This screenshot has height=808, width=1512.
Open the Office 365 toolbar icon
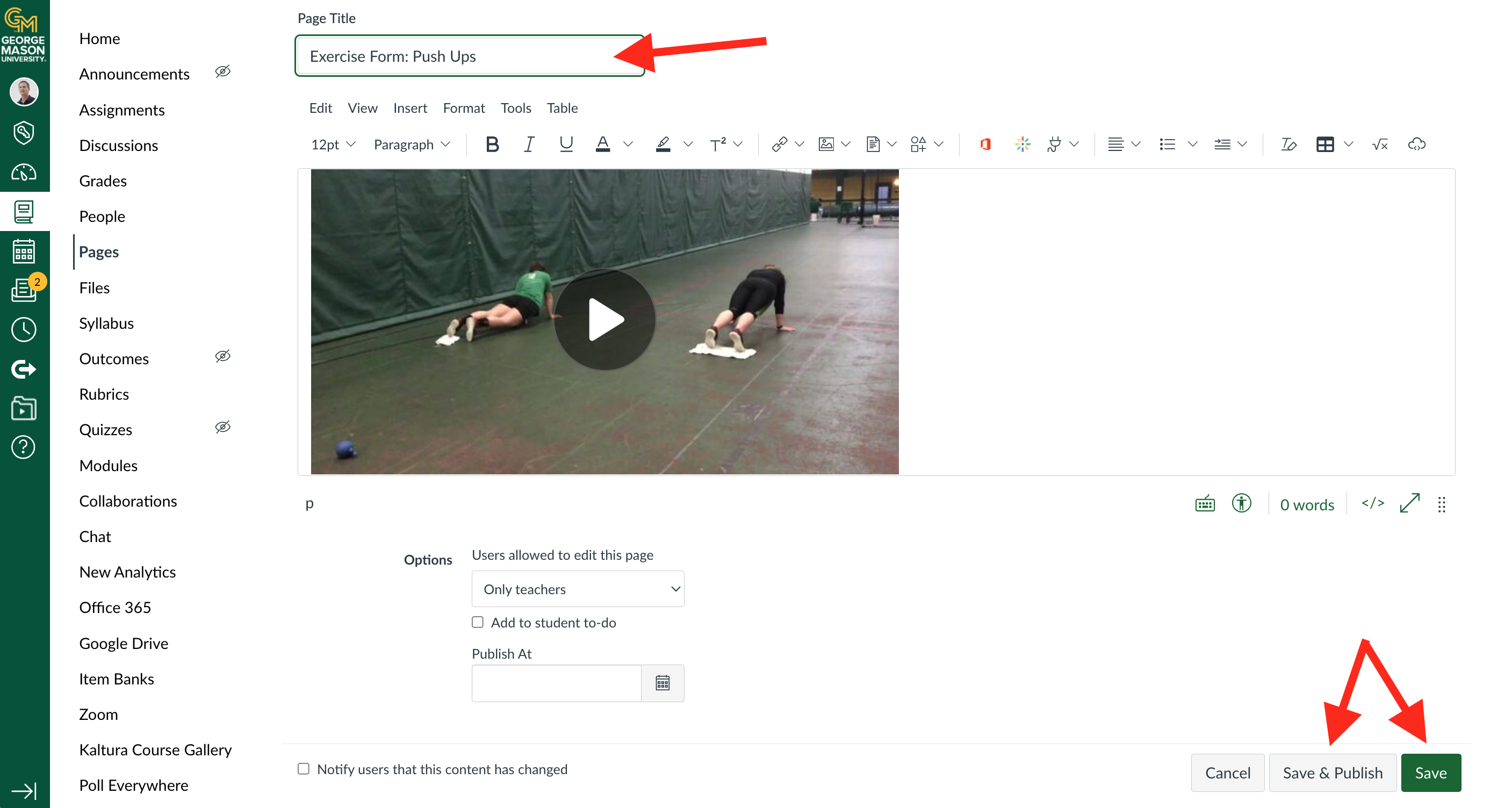click(x=985, y=145)
